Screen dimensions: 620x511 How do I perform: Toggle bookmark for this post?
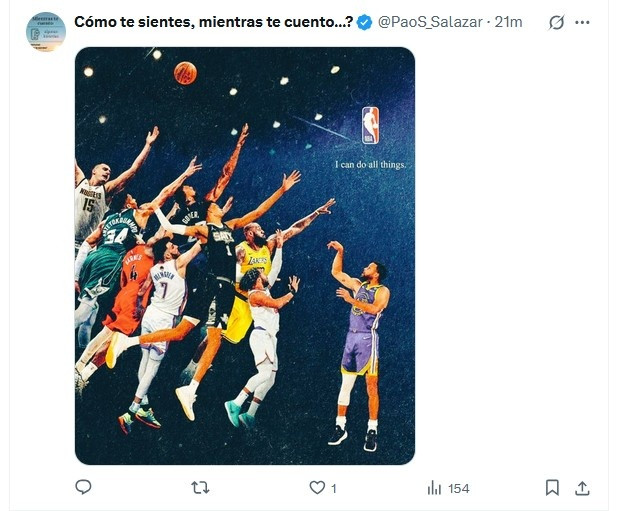[x=552, y=487]
